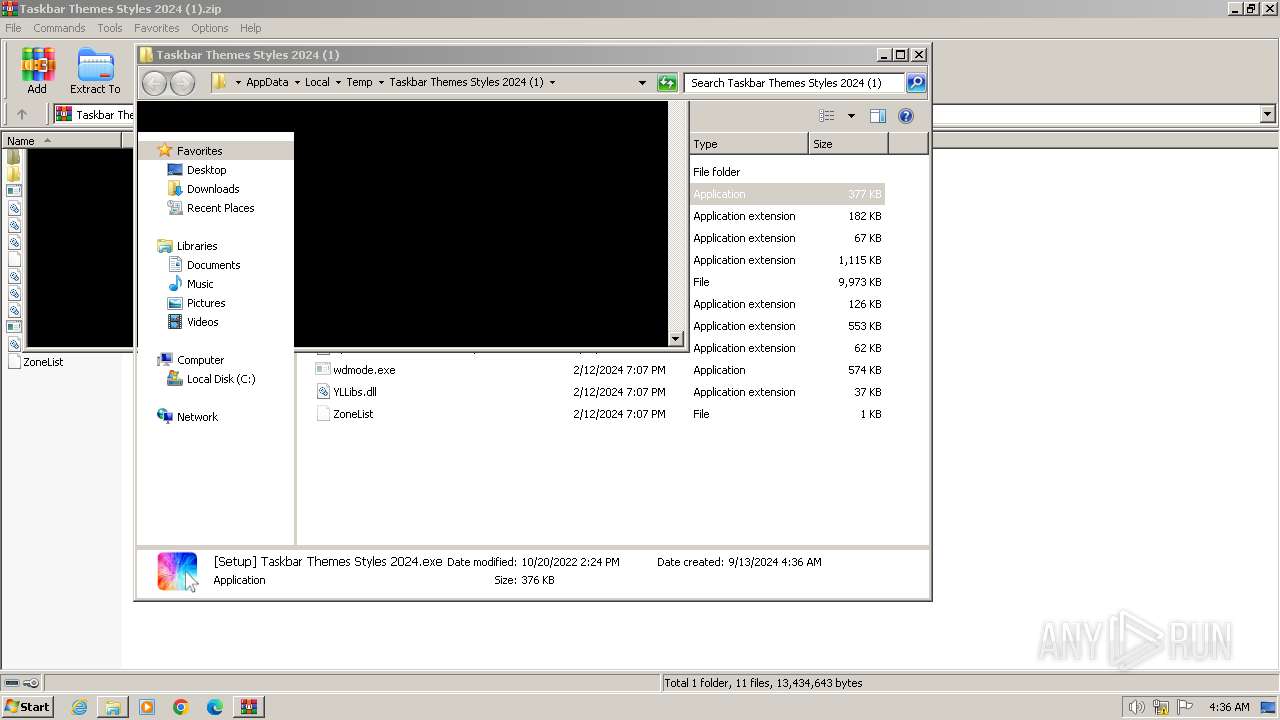The height and width of the screenshot is (720, 1280).
Task: Select Network in navigation pane
Action: (197, 417)
